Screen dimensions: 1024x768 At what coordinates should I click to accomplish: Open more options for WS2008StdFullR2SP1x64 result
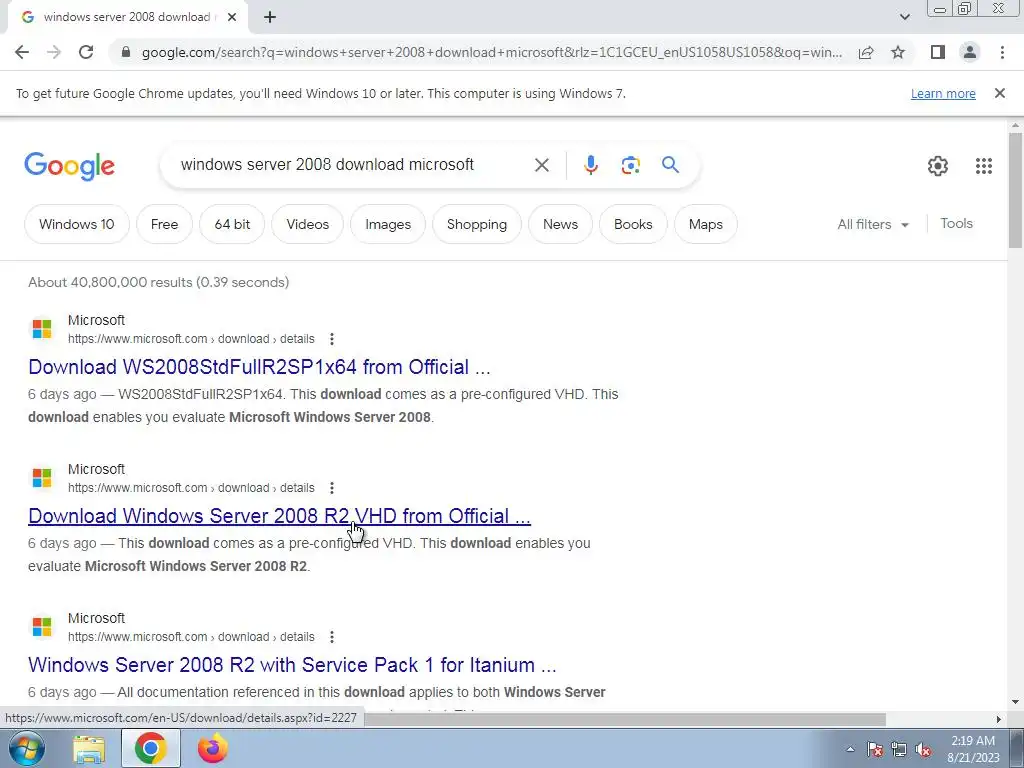coord(332,339)
